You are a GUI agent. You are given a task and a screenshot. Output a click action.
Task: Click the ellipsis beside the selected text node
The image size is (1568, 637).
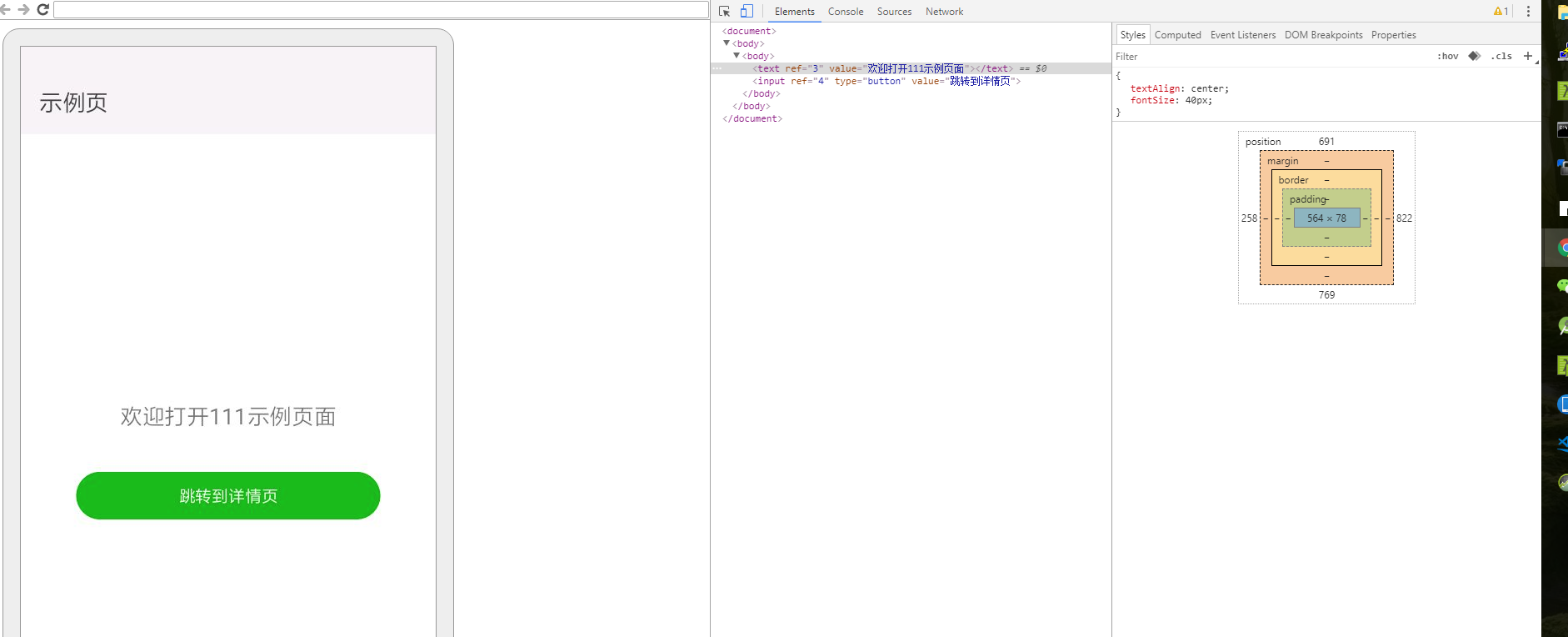[x=717, y=68]
